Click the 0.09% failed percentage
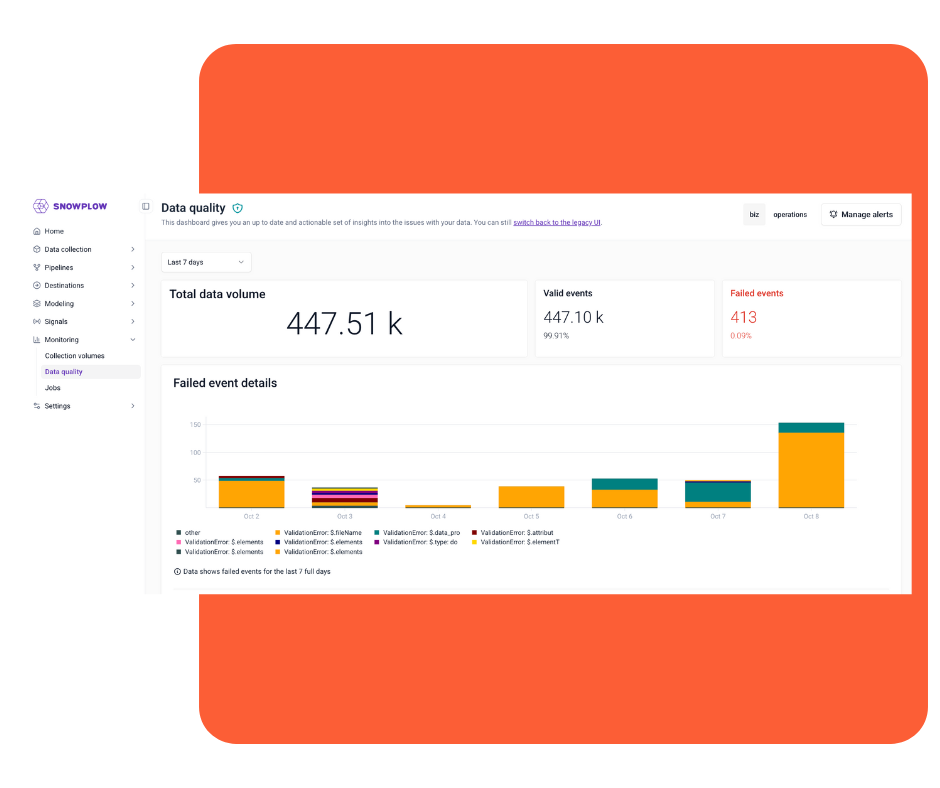The height and width of the screenshot is (788, 940). point(741,336)
